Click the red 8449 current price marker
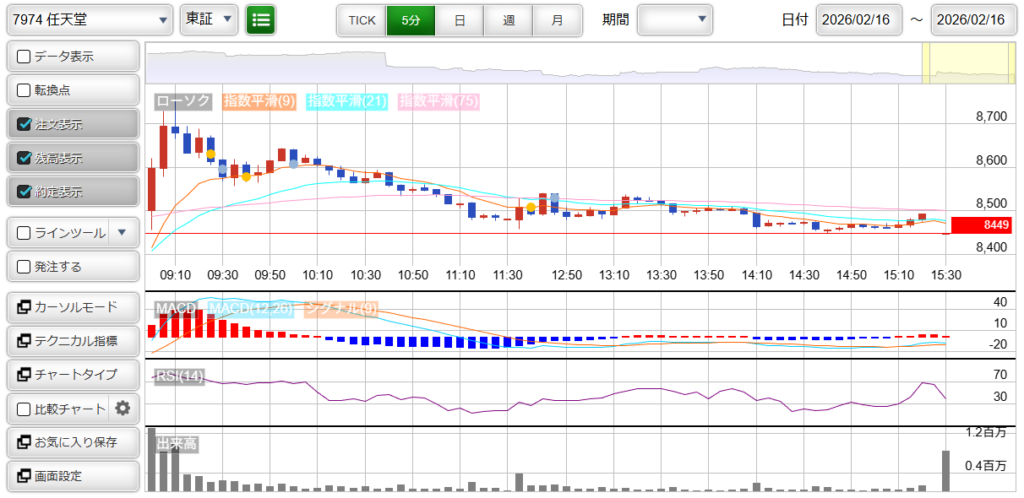Viewport: 1024px width, 498px height. click(x=981, y=226)
